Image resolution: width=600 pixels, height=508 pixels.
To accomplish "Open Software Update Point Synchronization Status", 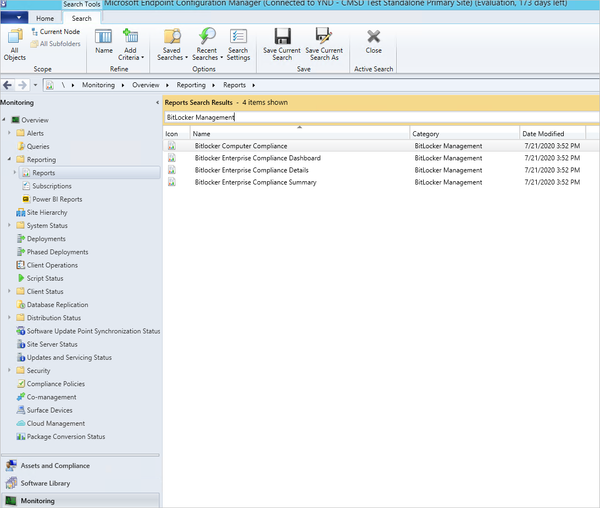I will point(88,331).
